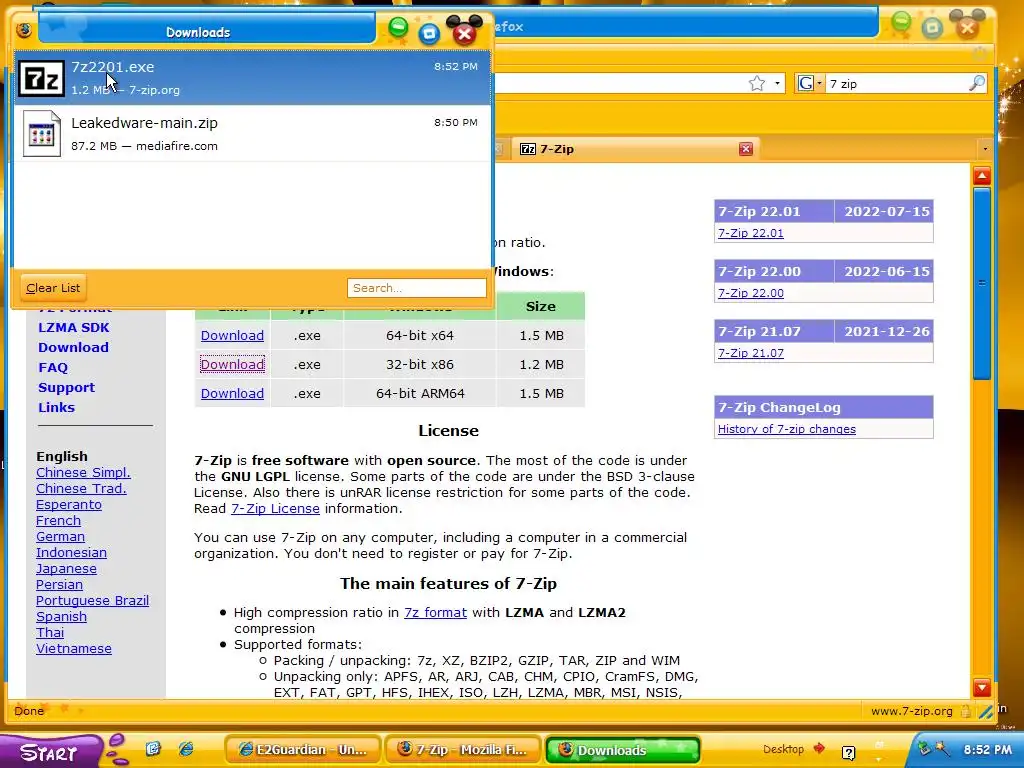Image resolution: width=1024 pixels, height=768 pixels.
Task: Open the location bar history dropdown arrow
Action: [x=776, y=84]
